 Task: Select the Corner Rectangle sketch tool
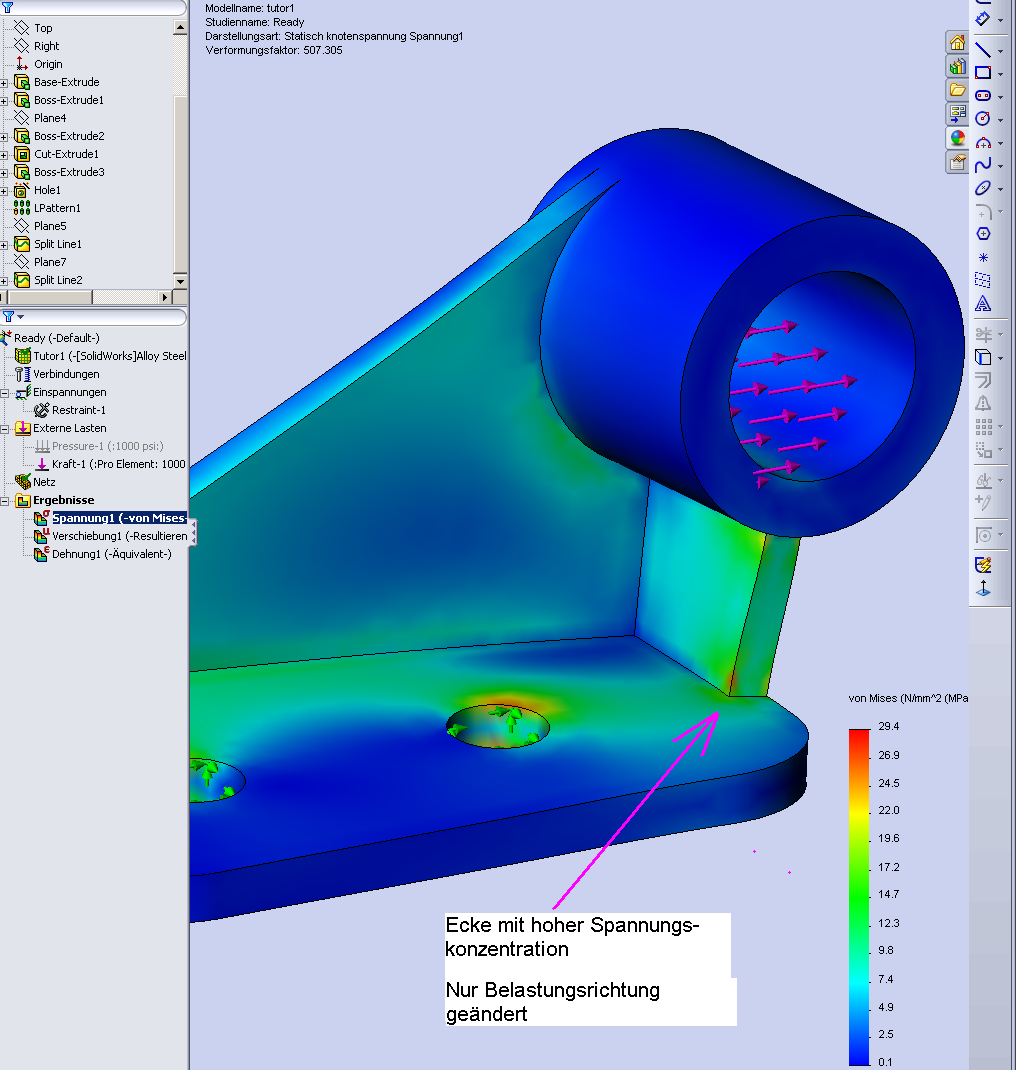pos(983,72)
